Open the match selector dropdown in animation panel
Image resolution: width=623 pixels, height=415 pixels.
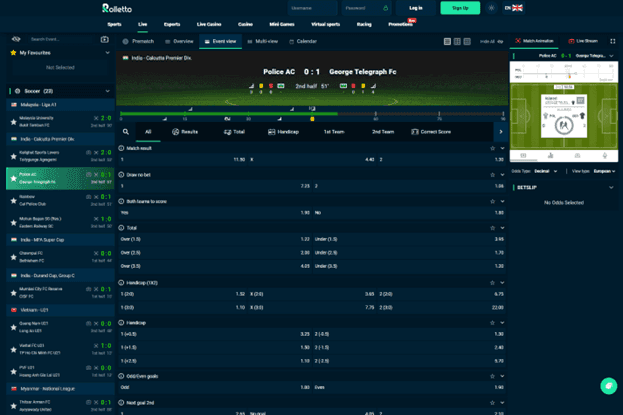click(x=611, y=56)
